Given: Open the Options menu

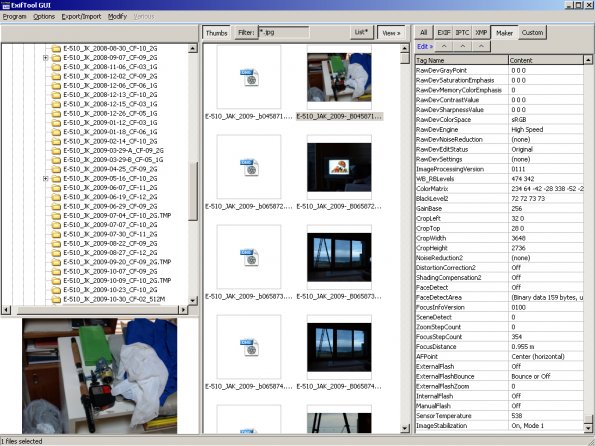Looking at the screenshot, I should tap(44, 17).
